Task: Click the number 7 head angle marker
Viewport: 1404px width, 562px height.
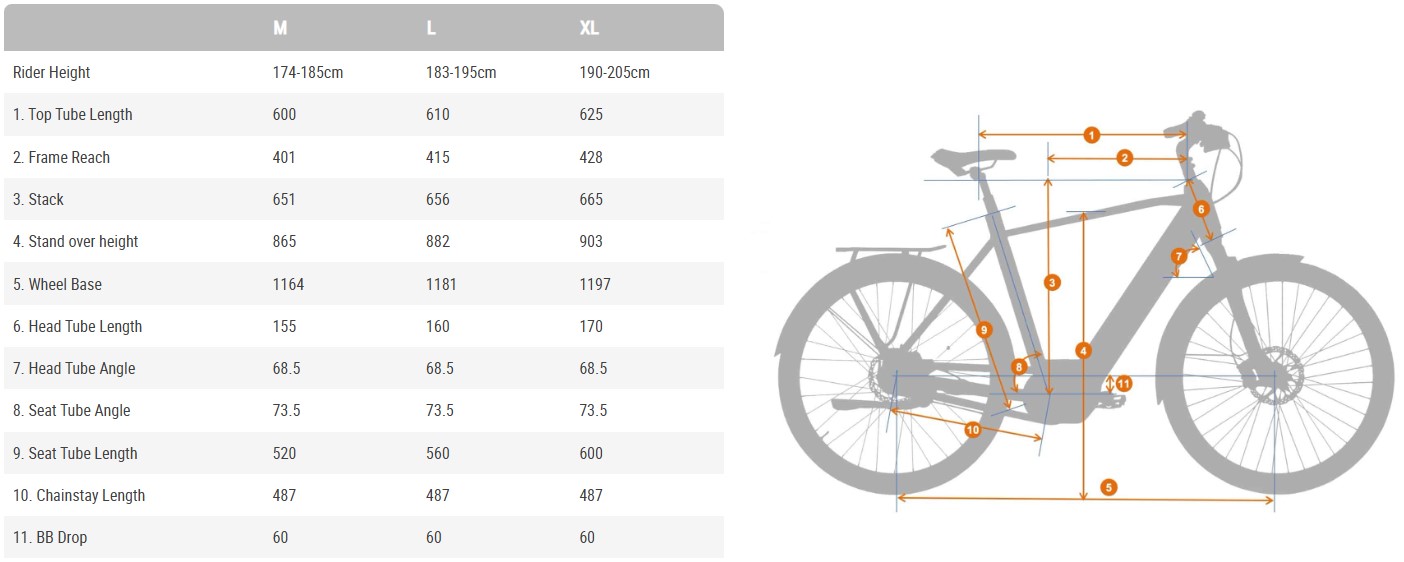Action: tap(1180, 255)
